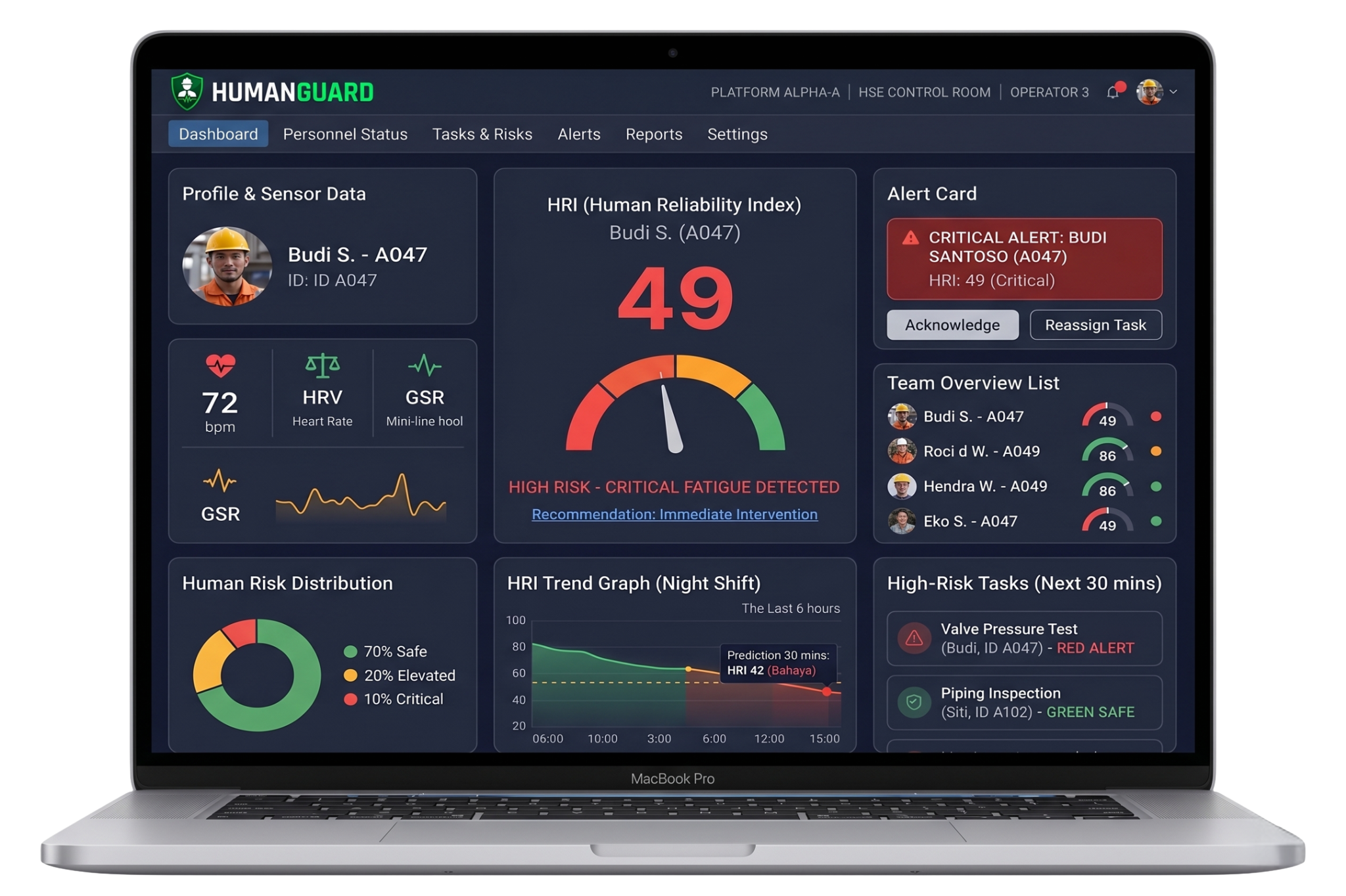Click the HRI gauge needle
The width and height of the screenshot is (1346, 896).
[x=670, y=419]
